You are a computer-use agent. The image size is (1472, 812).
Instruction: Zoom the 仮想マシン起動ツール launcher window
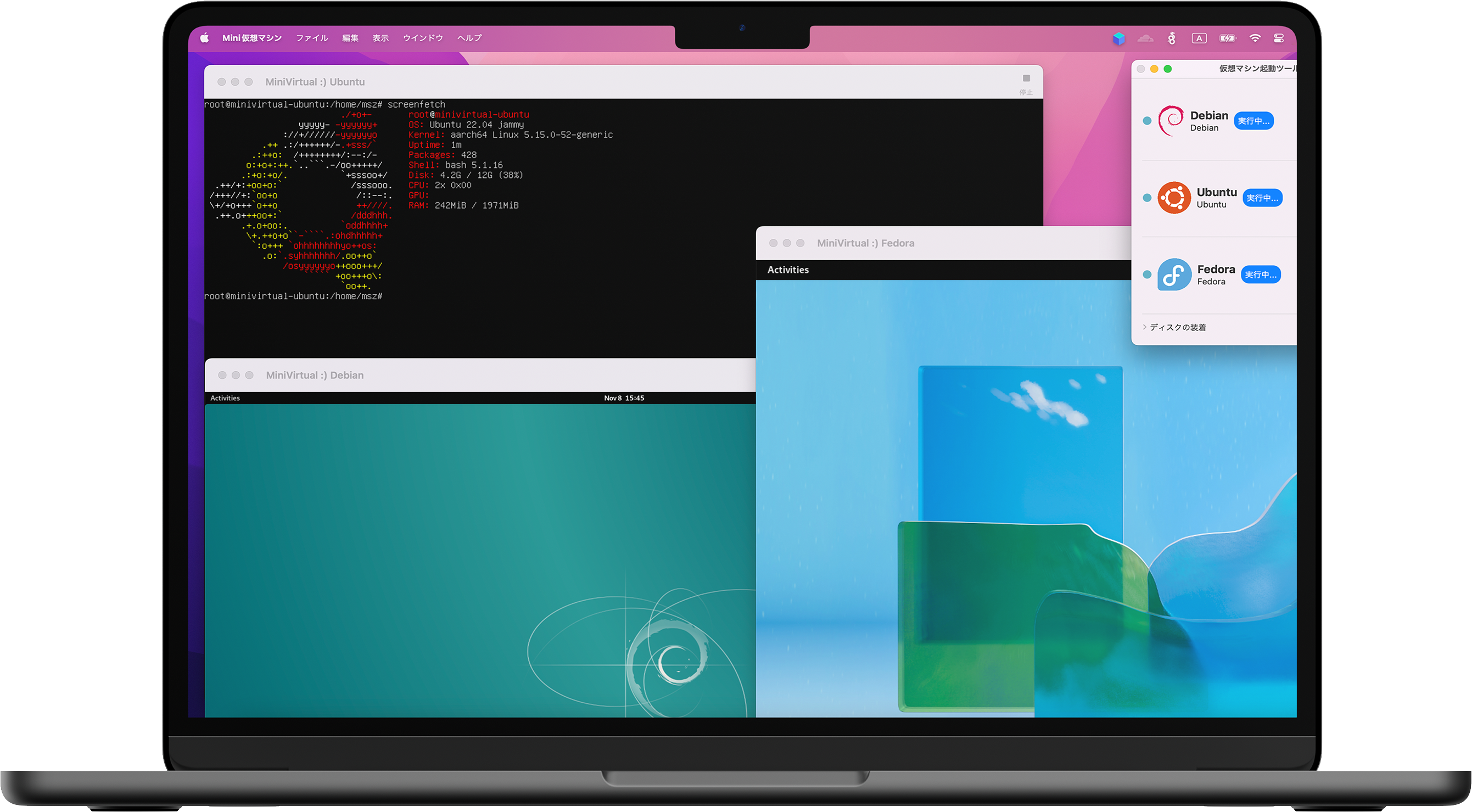pos(1167,69)
